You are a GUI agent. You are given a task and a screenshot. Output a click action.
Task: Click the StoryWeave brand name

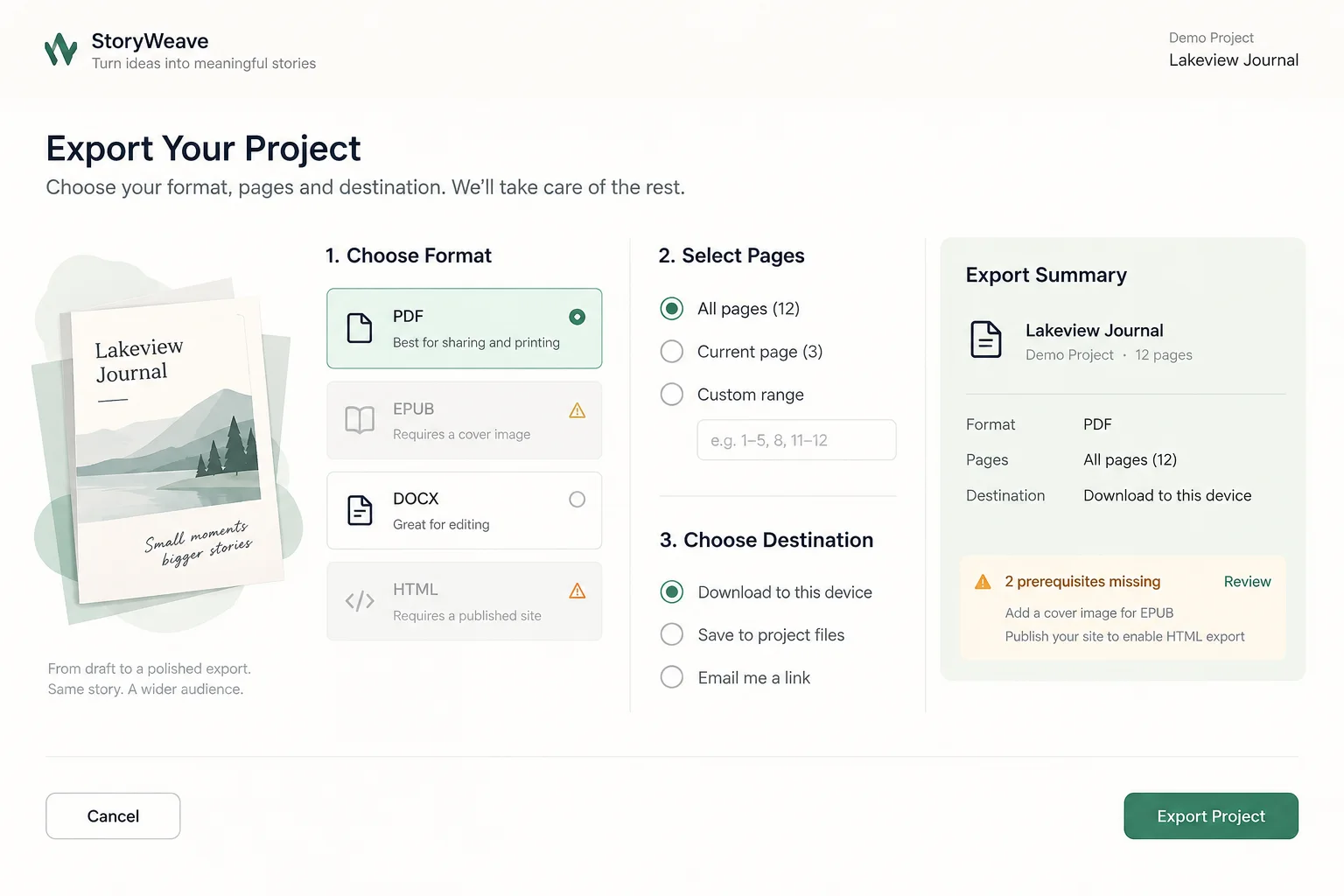pos(150,41)
